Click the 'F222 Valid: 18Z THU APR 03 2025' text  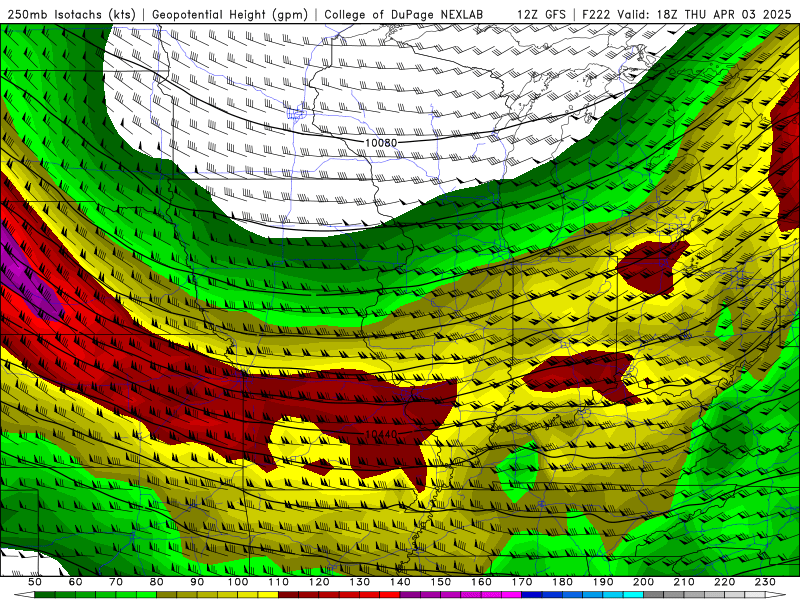coord(687,15)
